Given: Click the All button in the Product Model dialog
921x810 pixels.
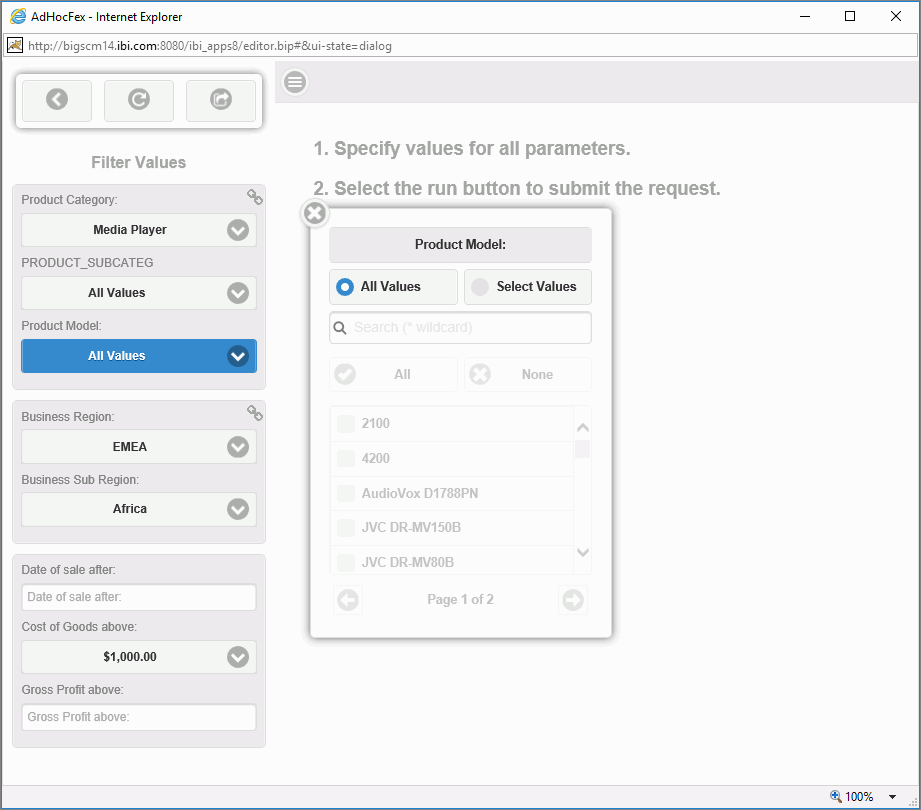Looking at the screenshot, I should 393,374.
